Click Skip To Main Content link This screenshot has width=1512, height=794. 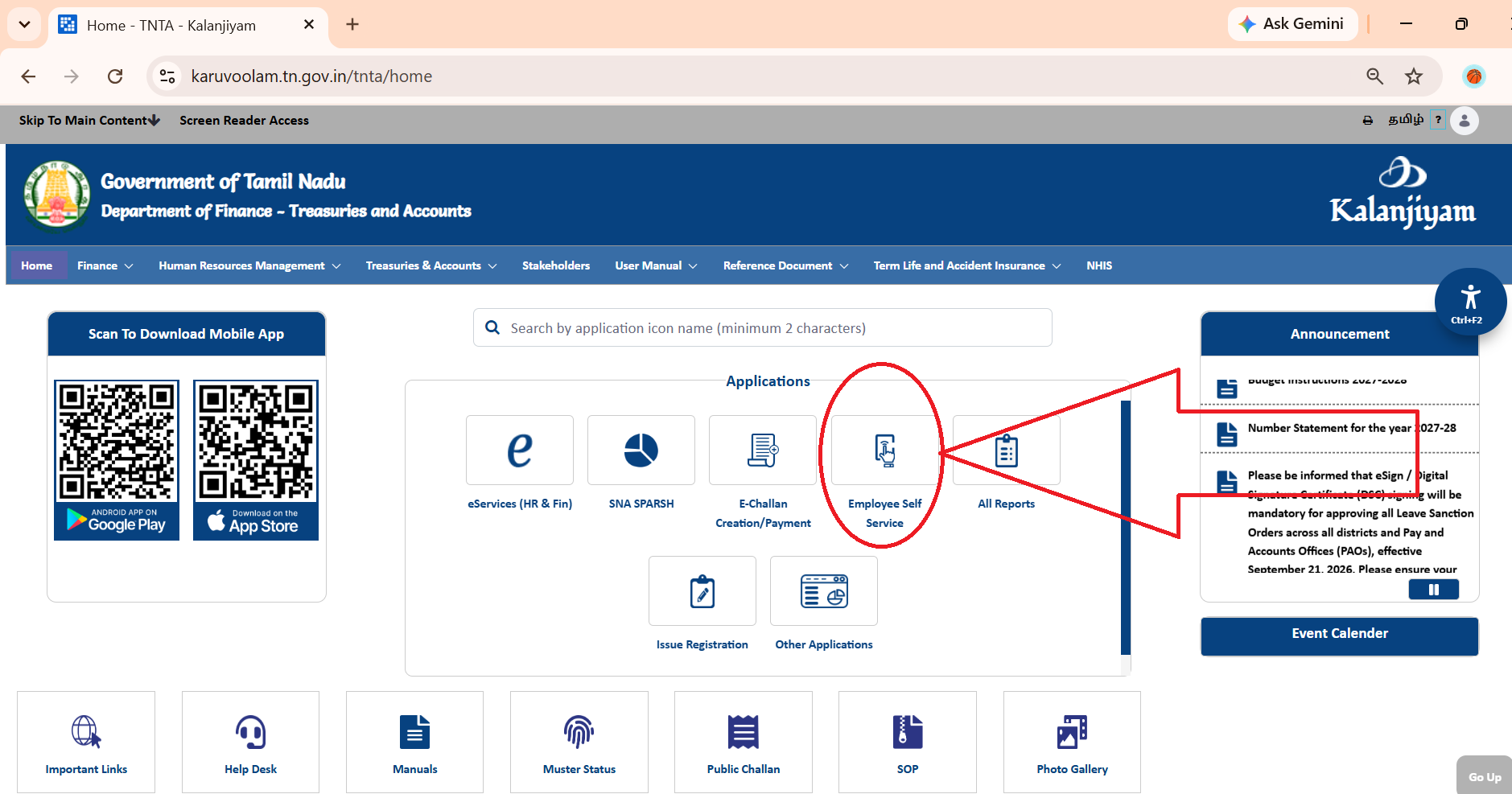click(x=89, y=121)
